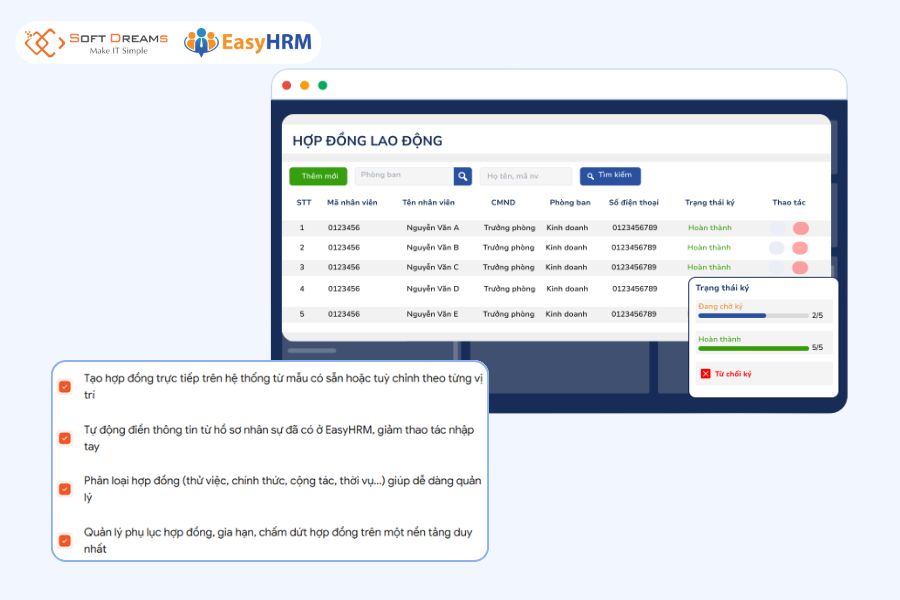Viewport: 900px width, 600px height.
Task: Click the Đang chờ ký progress bar
Action: point(755,316)
